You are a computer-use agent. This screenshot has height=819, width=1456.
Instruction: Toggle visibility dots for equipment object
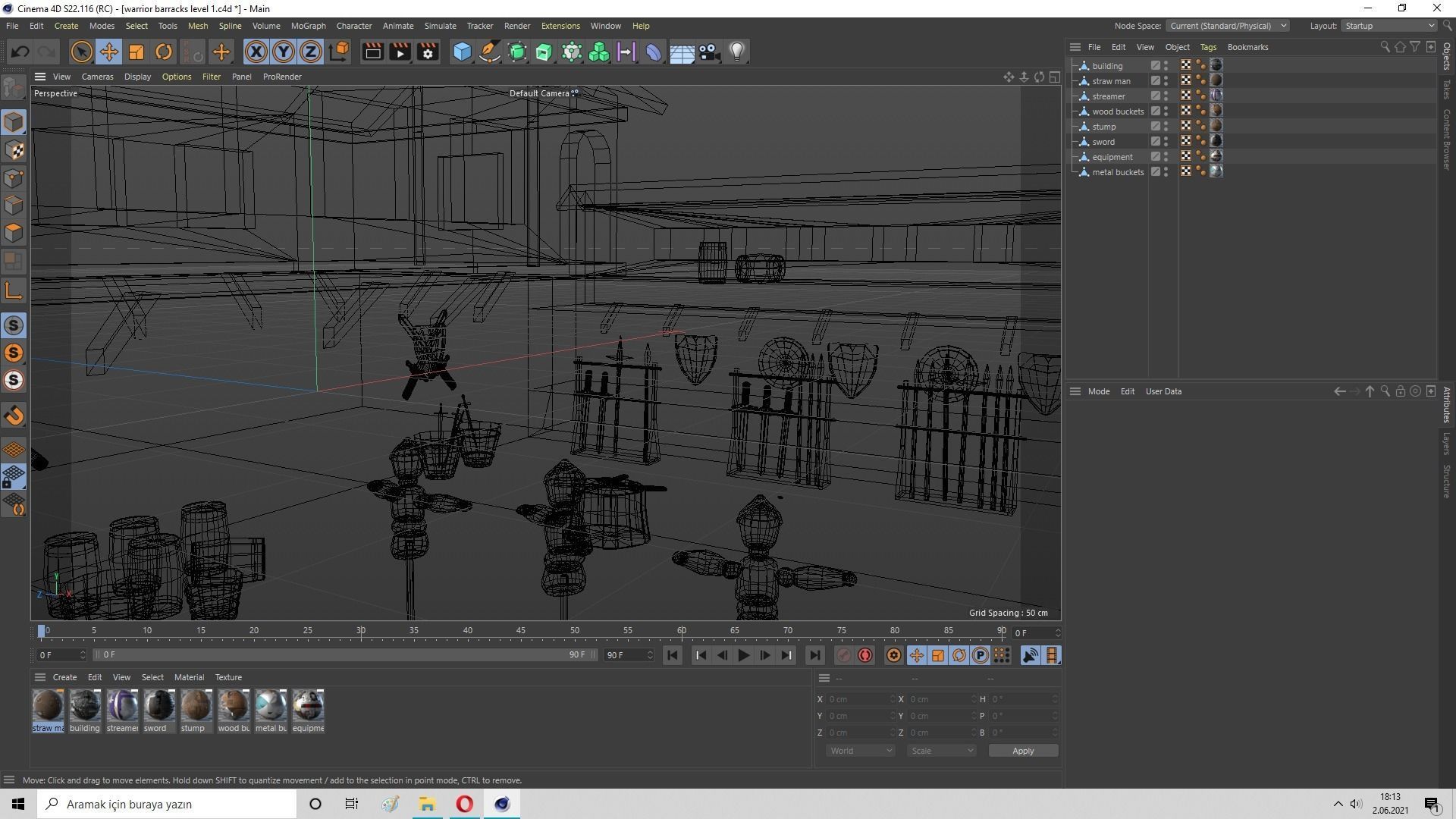[1166, 157]
